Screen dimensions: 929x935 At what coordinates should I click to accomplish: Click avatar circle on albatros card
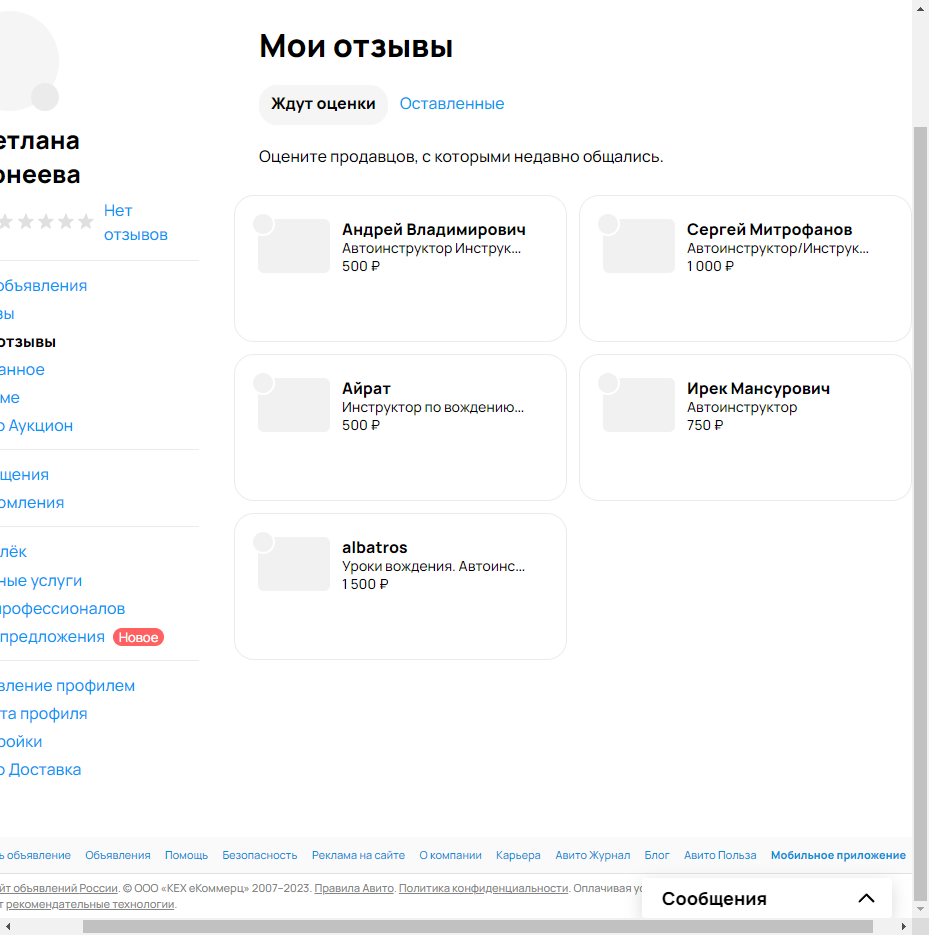pyautogui.click(x=263, y=543)
